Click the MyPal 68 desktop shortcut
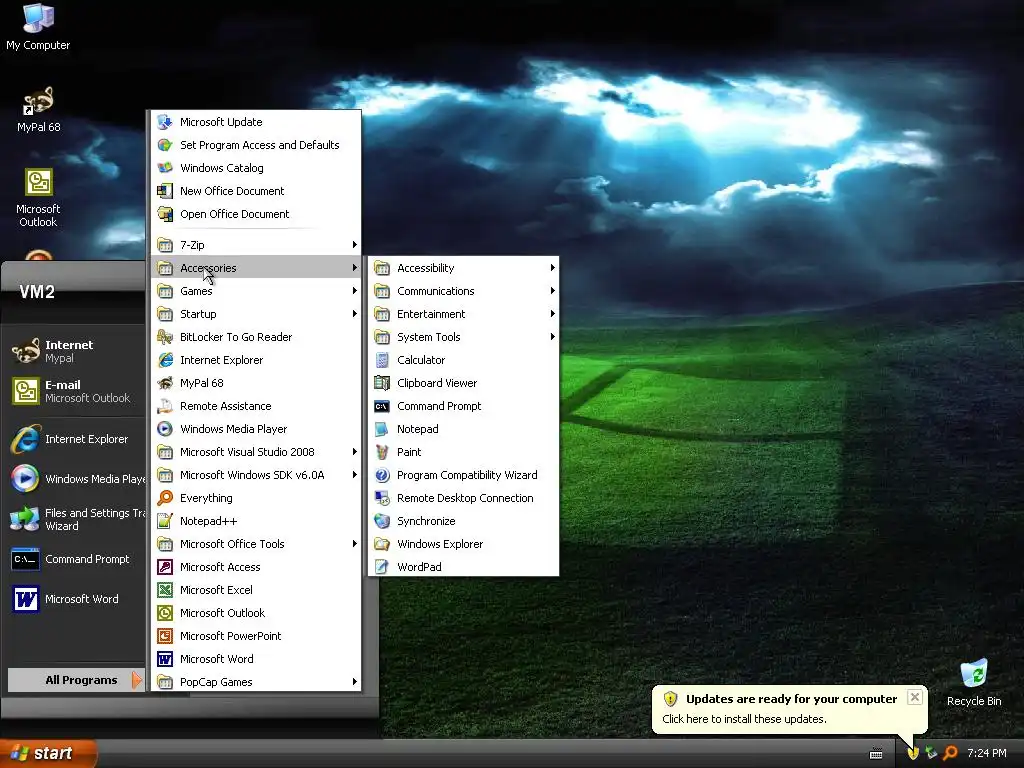The width and height of the screenshot is (1024, 768). coord(39,109)
